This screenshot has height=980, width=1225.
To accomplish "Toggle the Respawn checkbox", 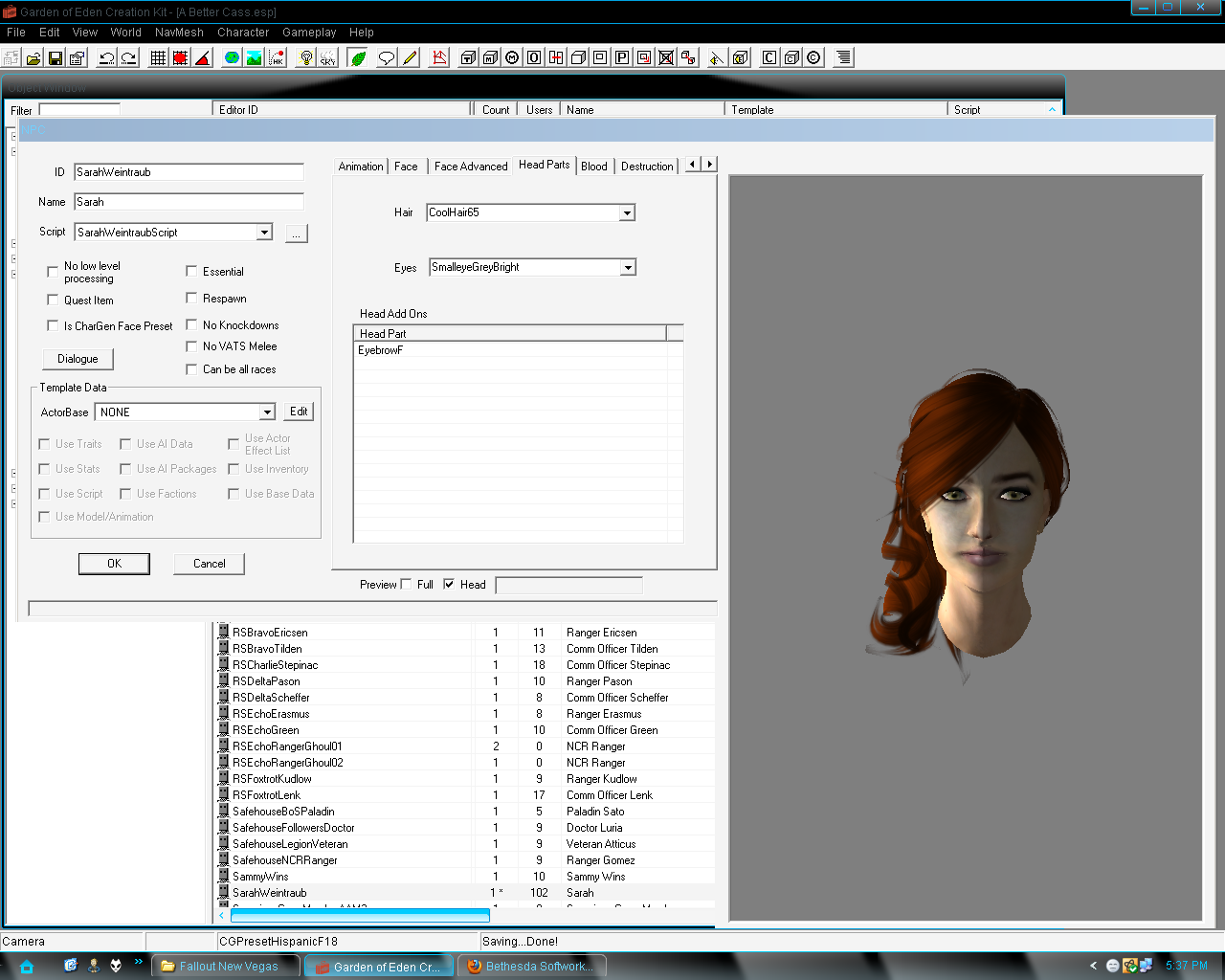I will 191,298.
